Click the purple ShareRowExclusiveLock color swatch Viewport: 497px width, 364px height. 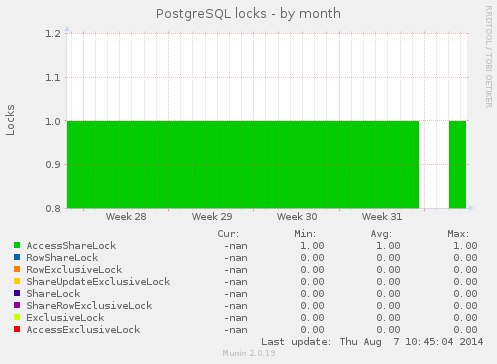tap(17, 305)
